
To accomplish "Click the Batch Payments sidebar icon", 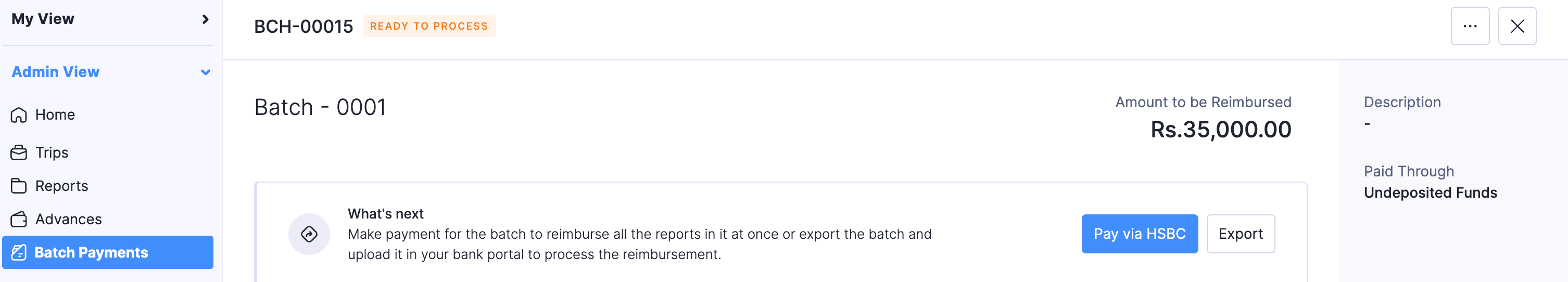I will pyautogui.click(x=19, y=252).
